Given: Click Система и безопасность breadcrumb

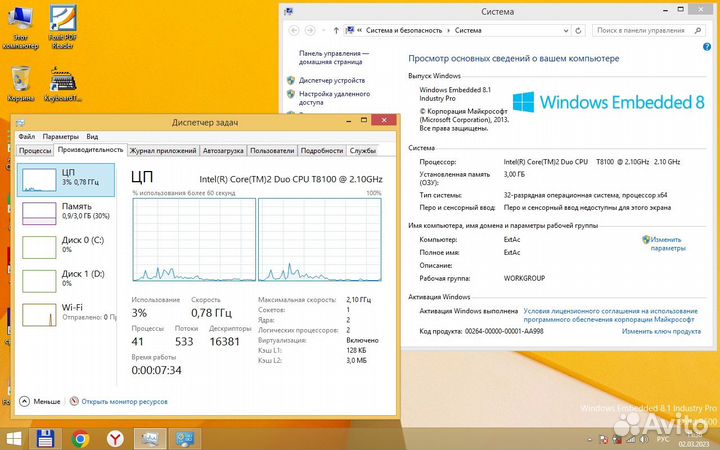Looking at the screenshot, I should [404, 30].
